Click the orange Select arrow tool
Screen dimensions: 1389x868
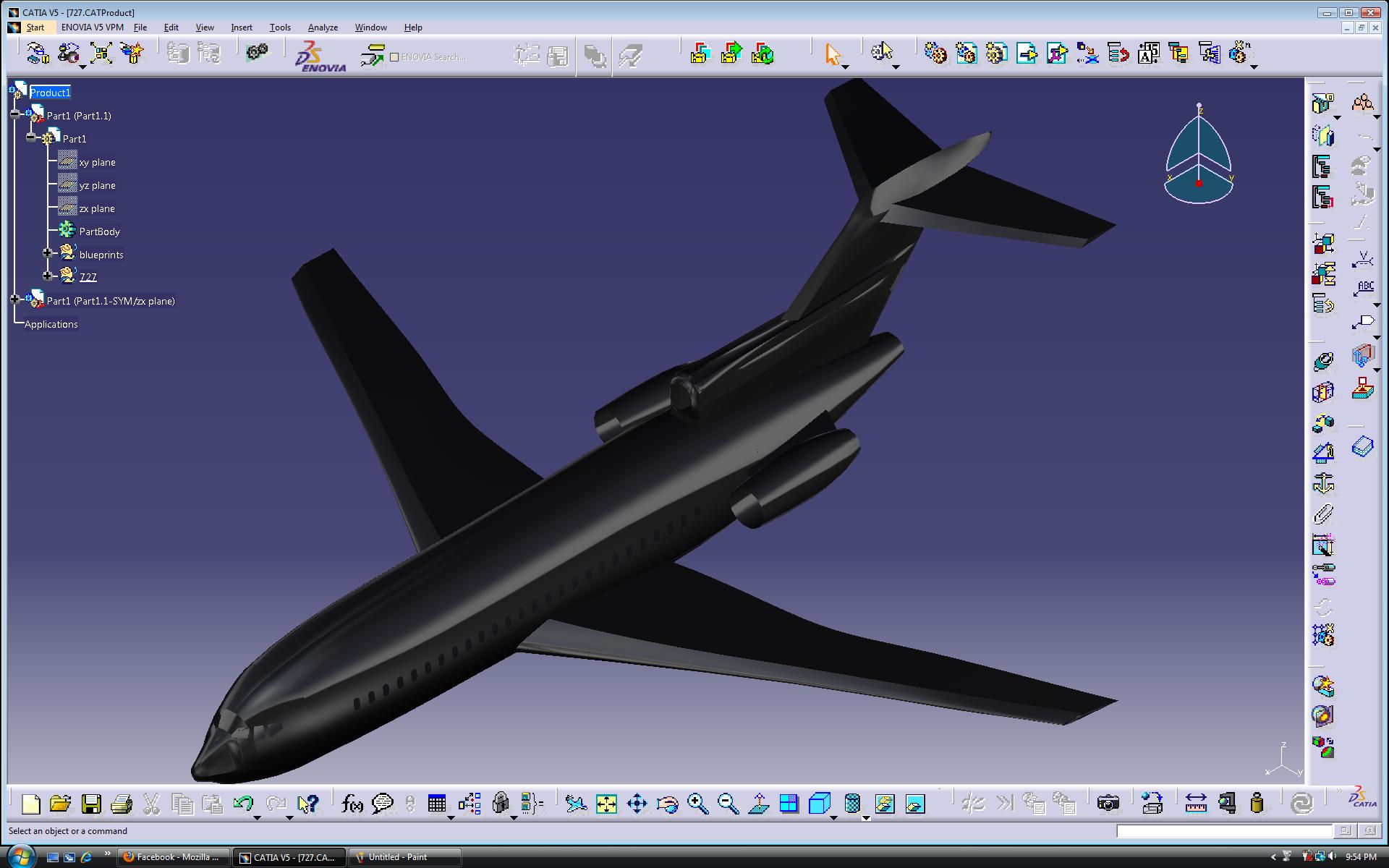point(833,54)
